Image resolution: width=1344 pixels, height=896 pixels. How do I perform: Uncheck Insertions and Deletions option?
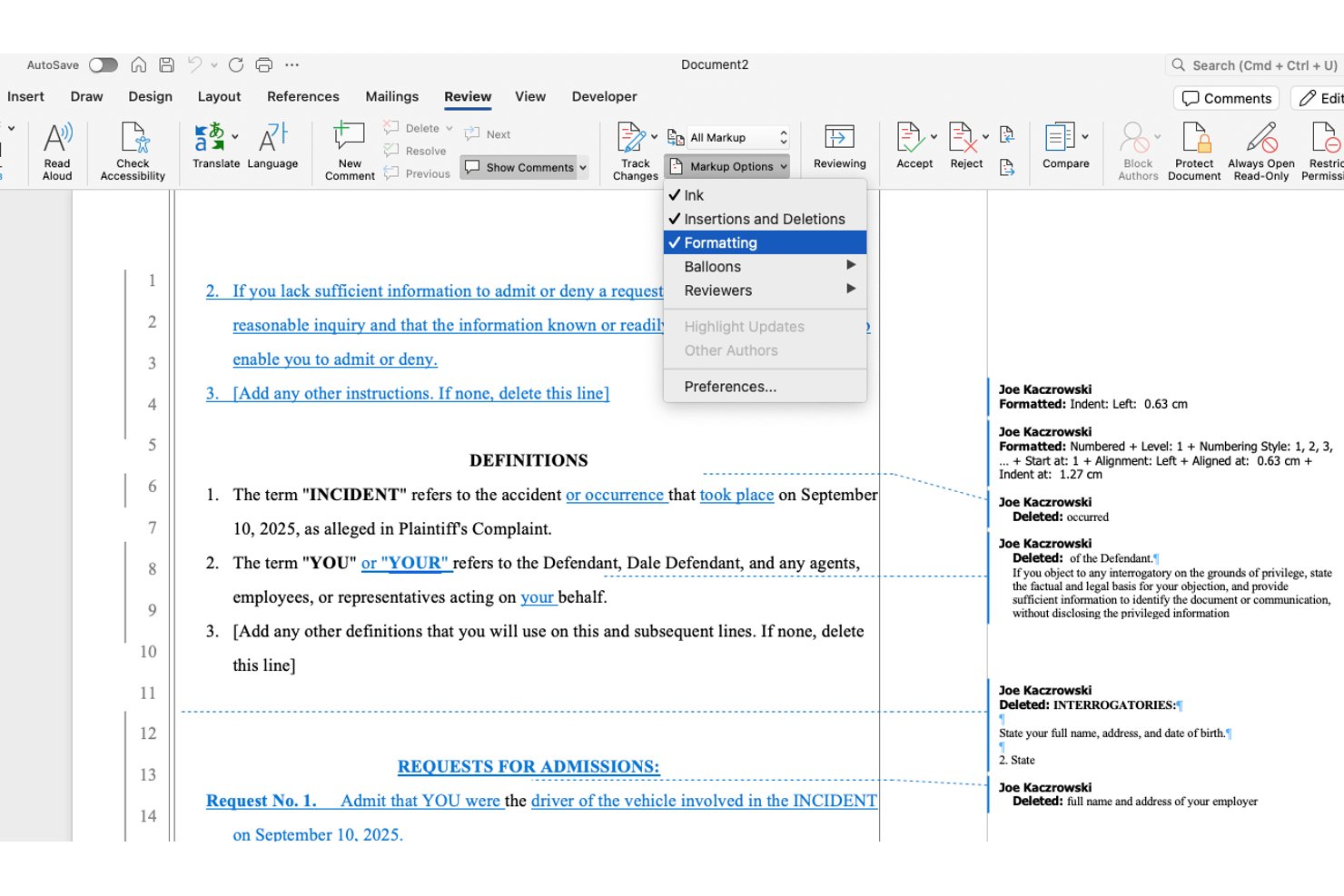tap(765, 219)
